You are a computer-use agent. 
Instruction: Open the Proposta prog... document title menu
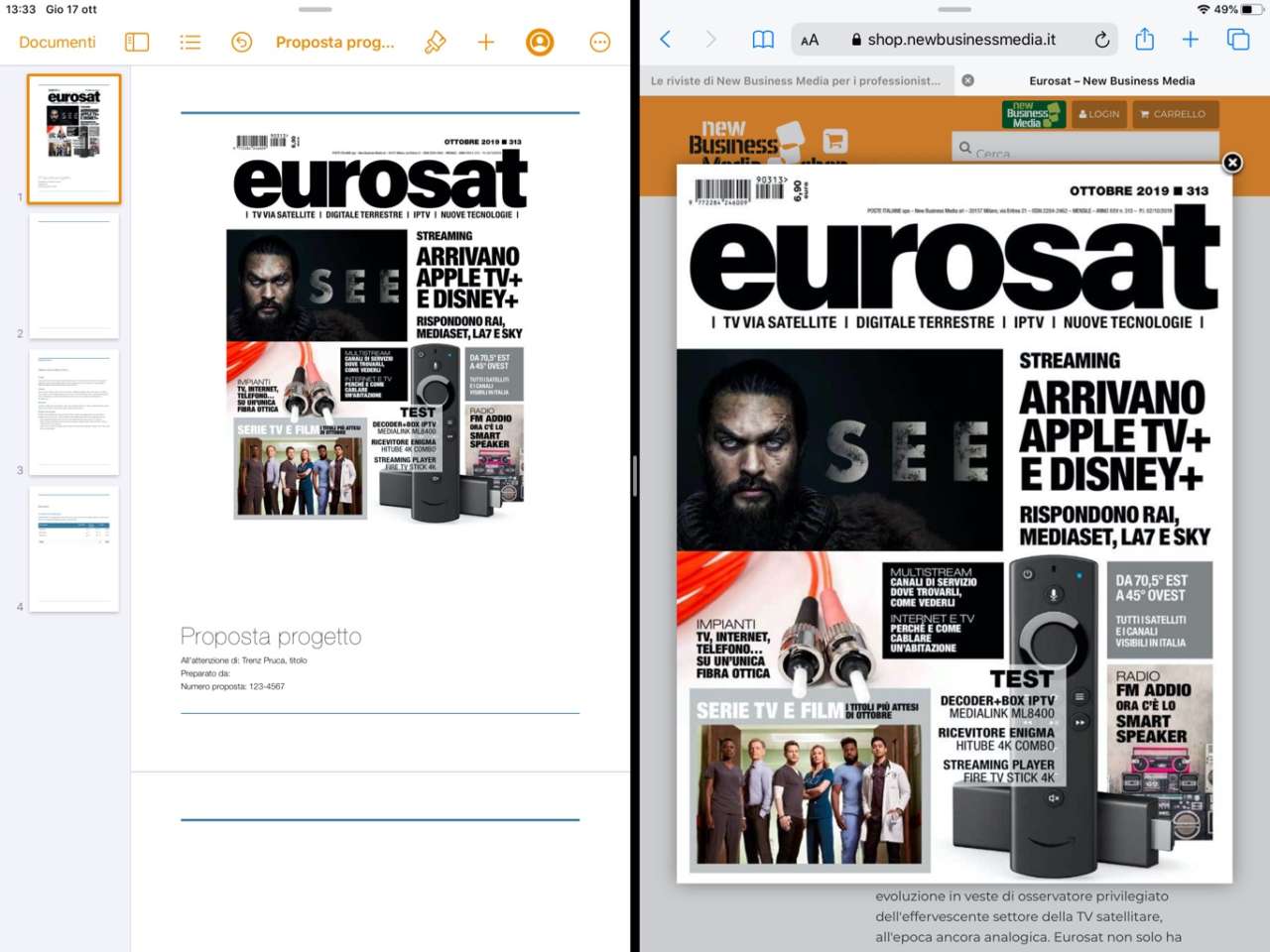tap(334, 42)
